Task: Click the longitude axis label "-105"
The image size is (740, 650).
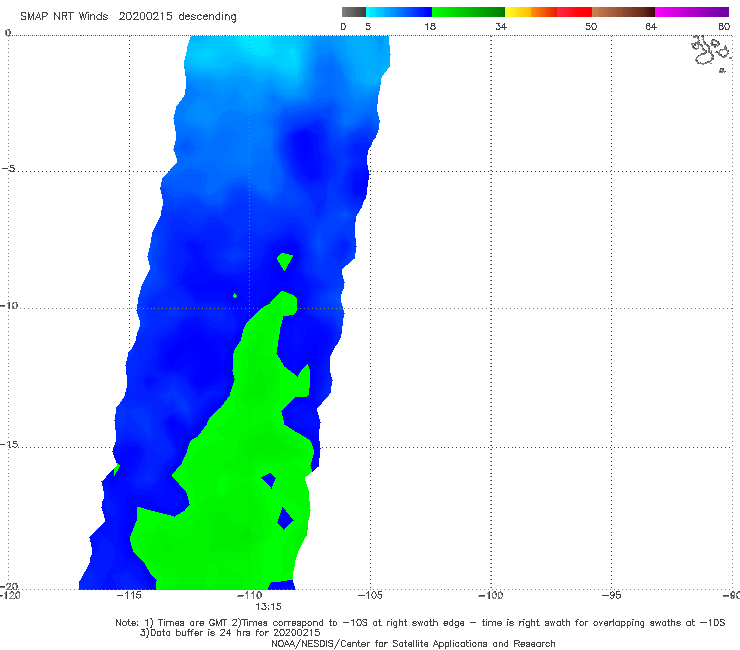Action: click(370, 595)
